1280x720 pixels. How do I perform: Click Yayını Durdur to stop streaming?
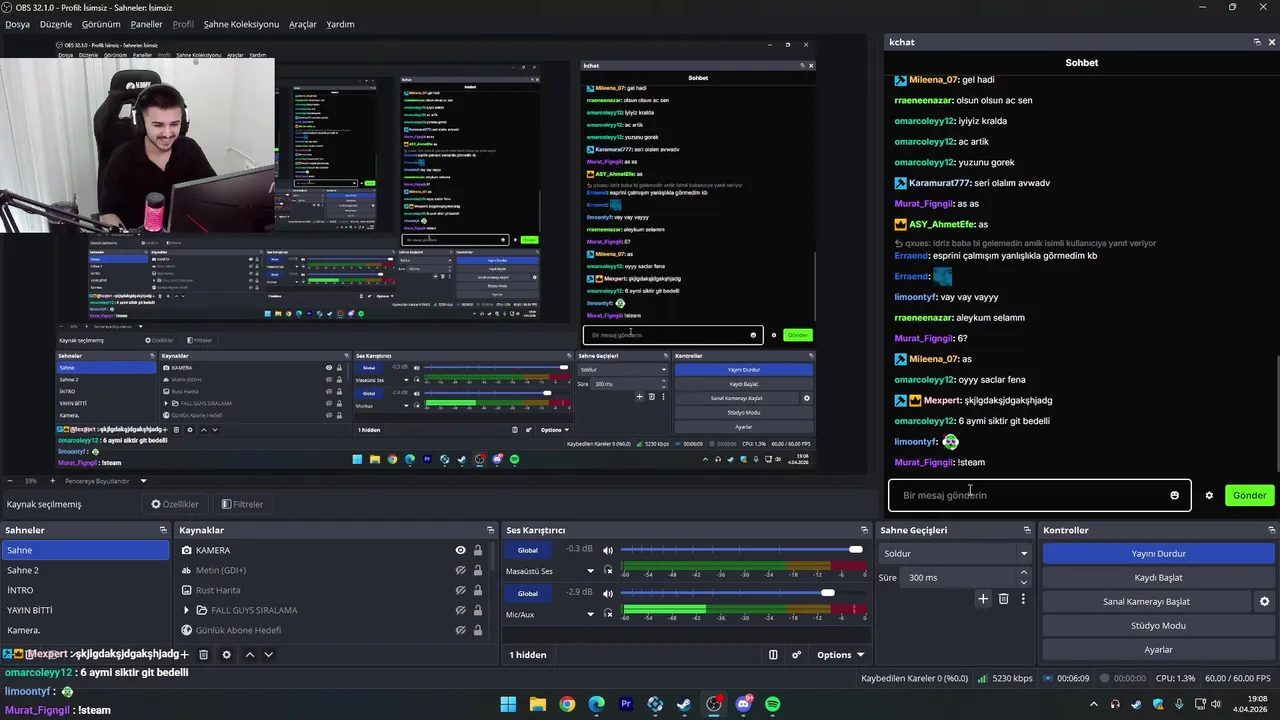[1158, 553]
